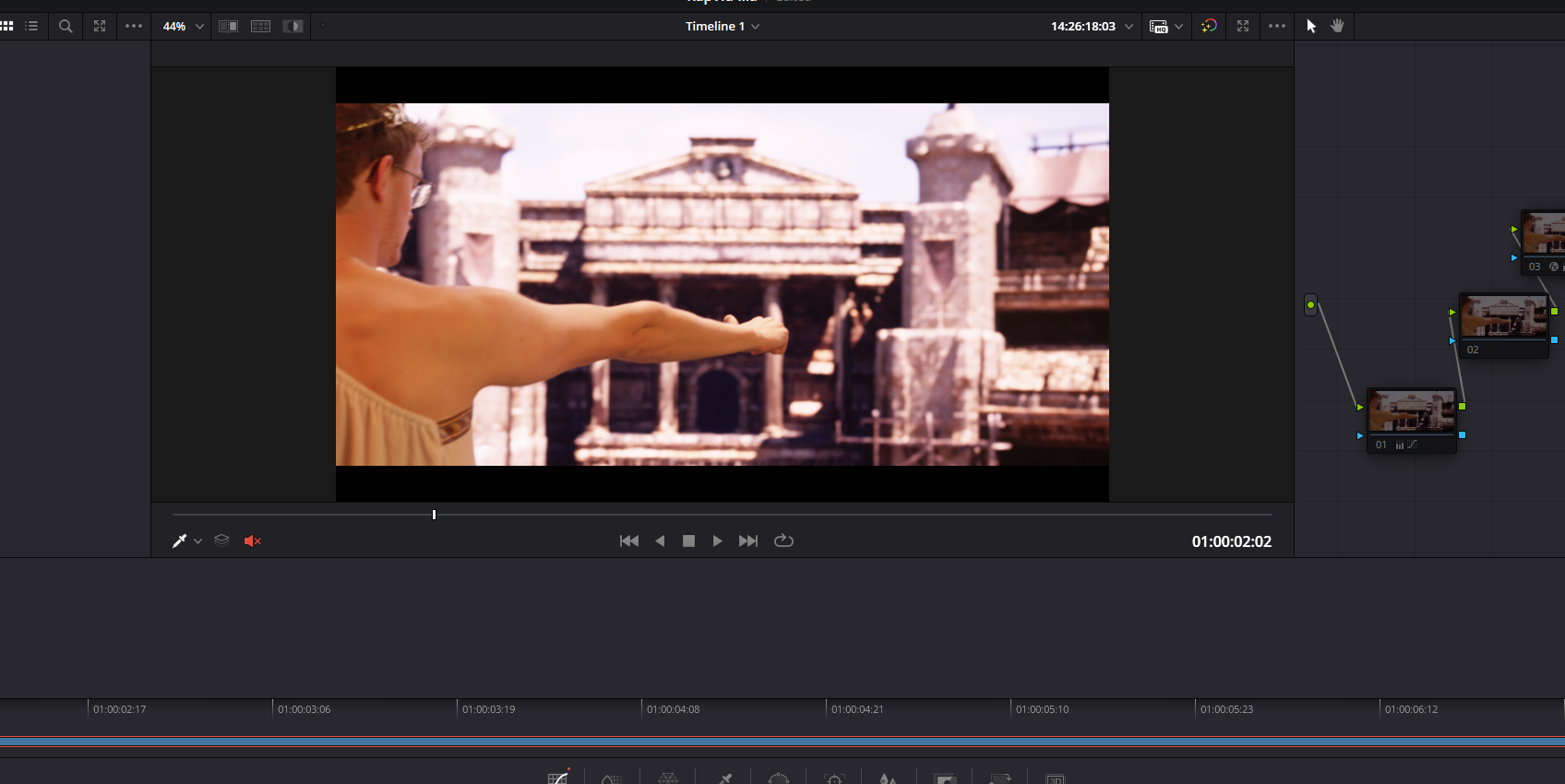Expand the gallery panel with arrows icon
Viewport: 1565px width, 784px height.
pyautogui.click(x=100, y=26)
